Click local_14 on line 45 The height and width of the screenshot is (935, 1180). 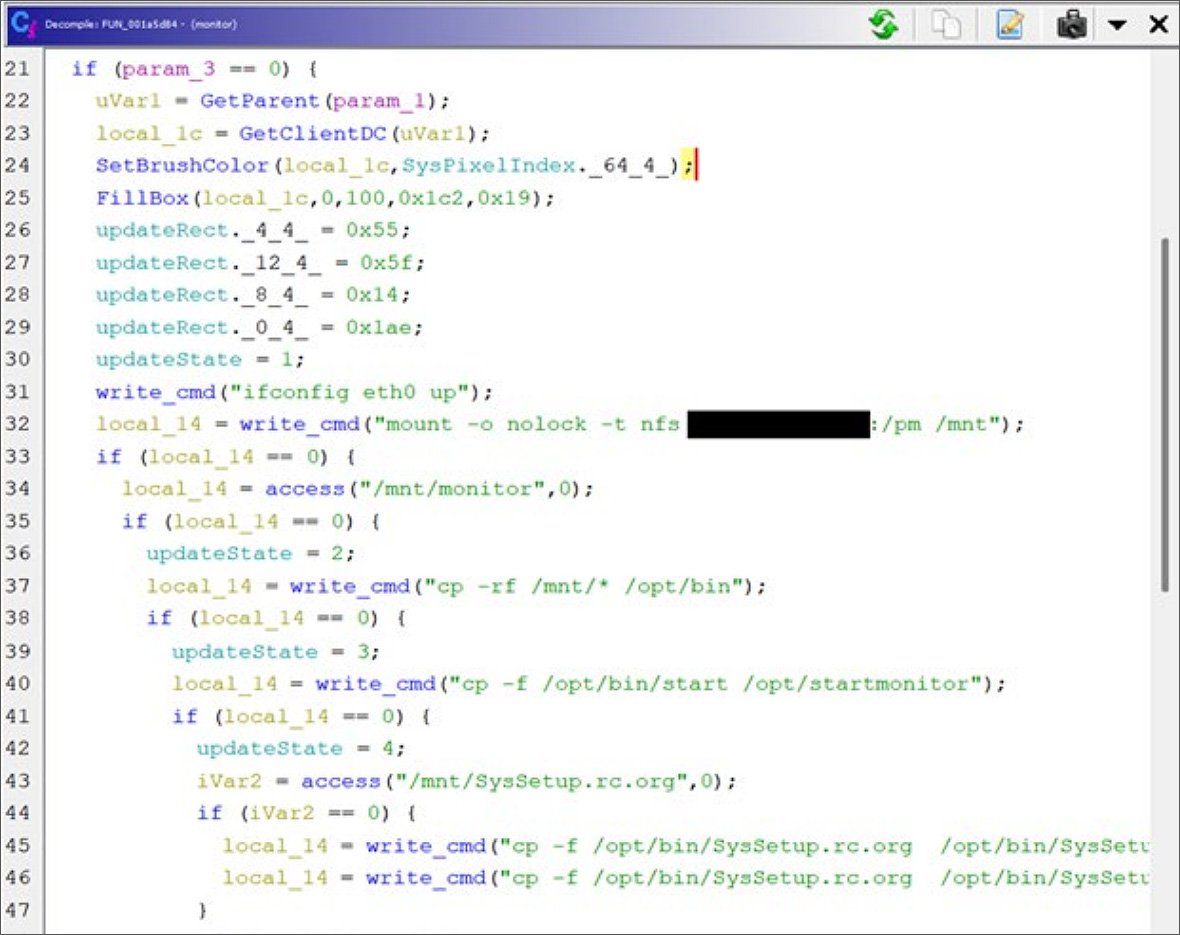tap(275, 846)
